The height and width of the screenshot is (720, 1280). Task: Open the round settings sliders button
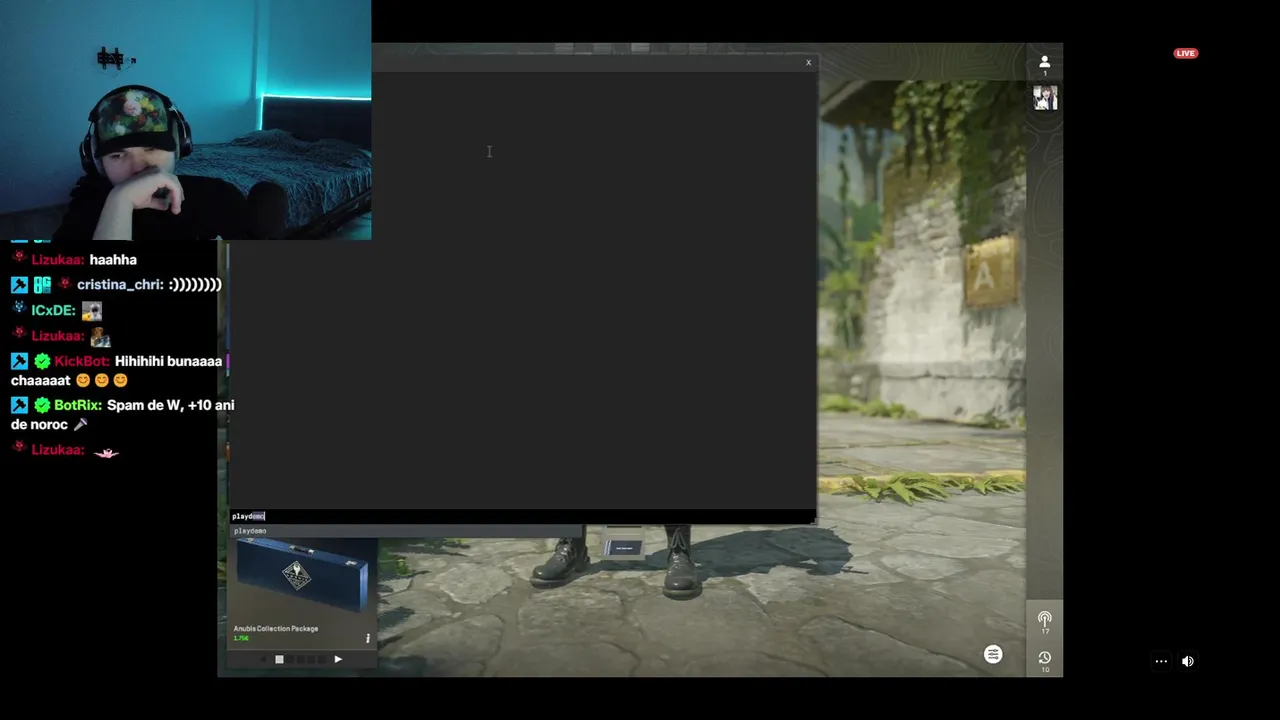point(993,654)
